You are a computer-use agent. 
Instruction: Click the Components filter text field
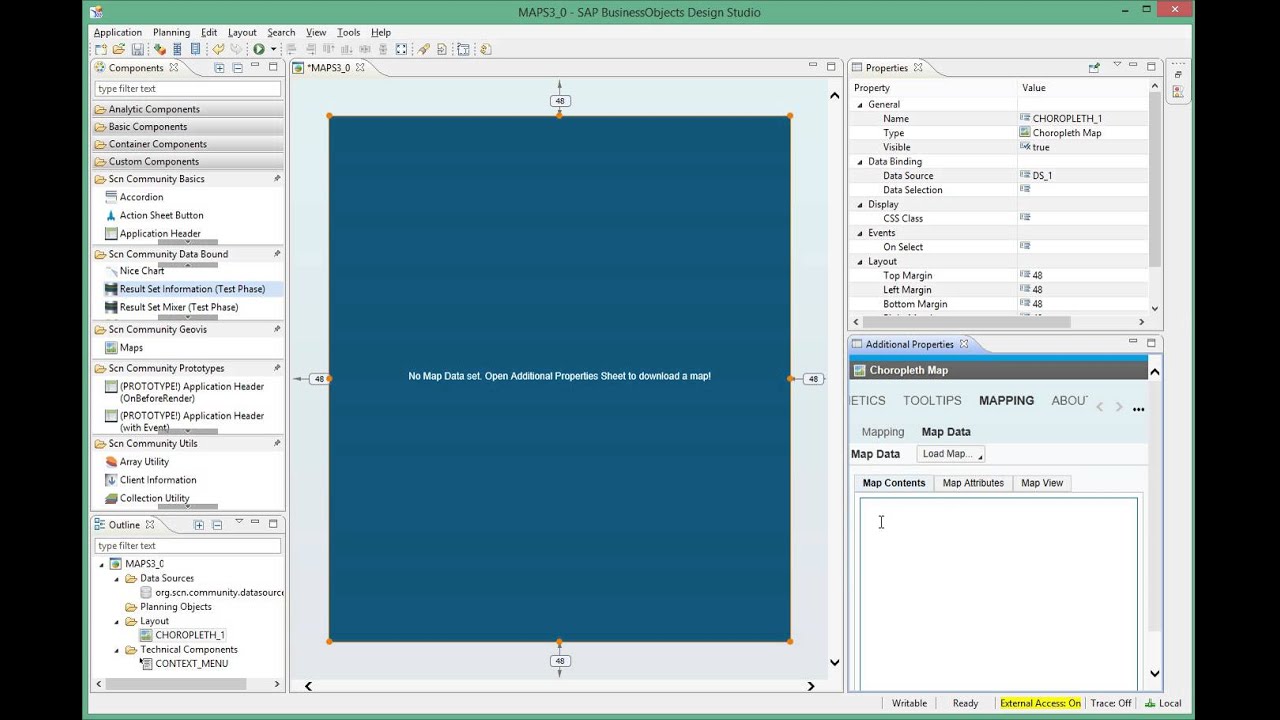pos(188,89)
